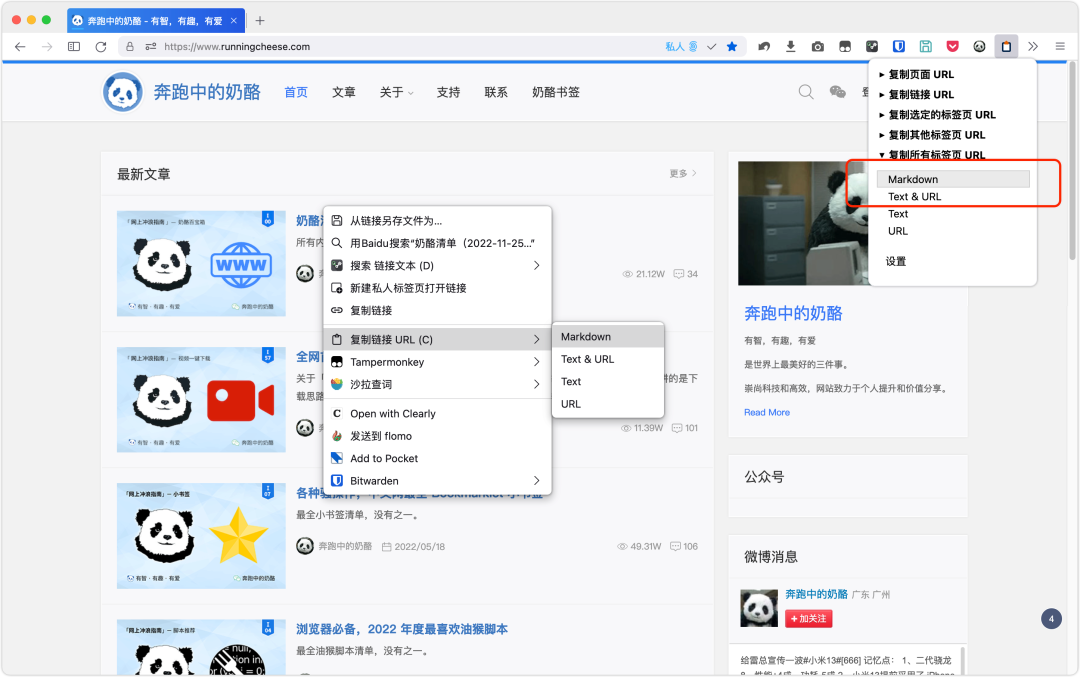Click the undo close tab arrow icon

764,47
